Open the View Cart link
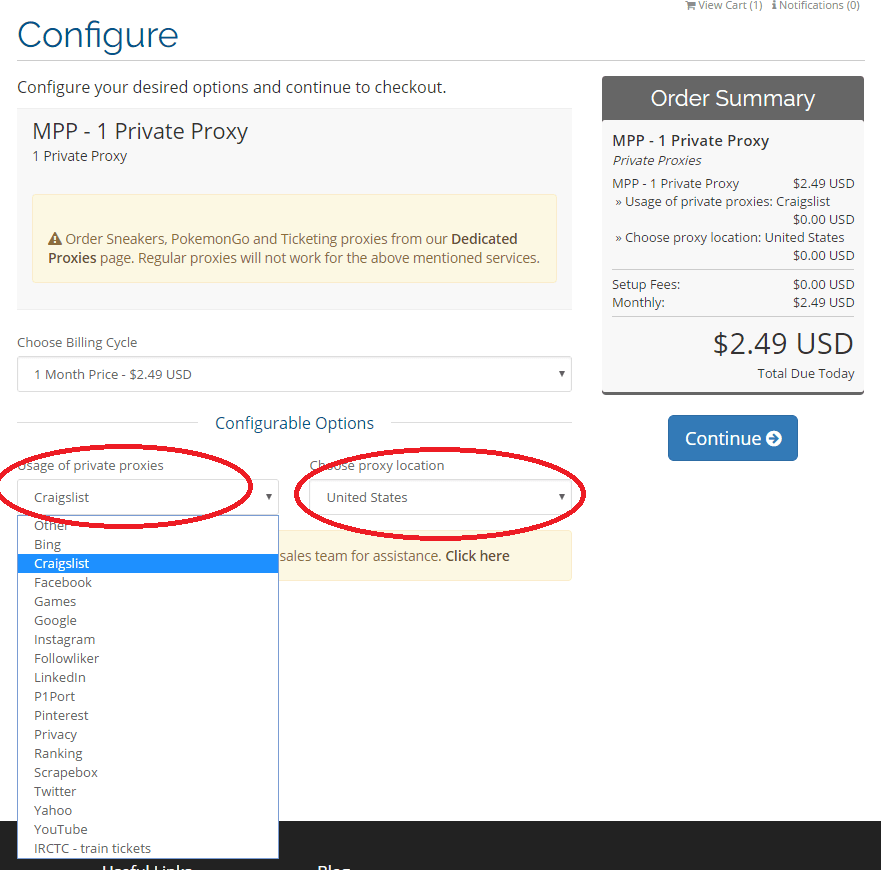Viewport: 881px width, 894px height. click(724, 5)
